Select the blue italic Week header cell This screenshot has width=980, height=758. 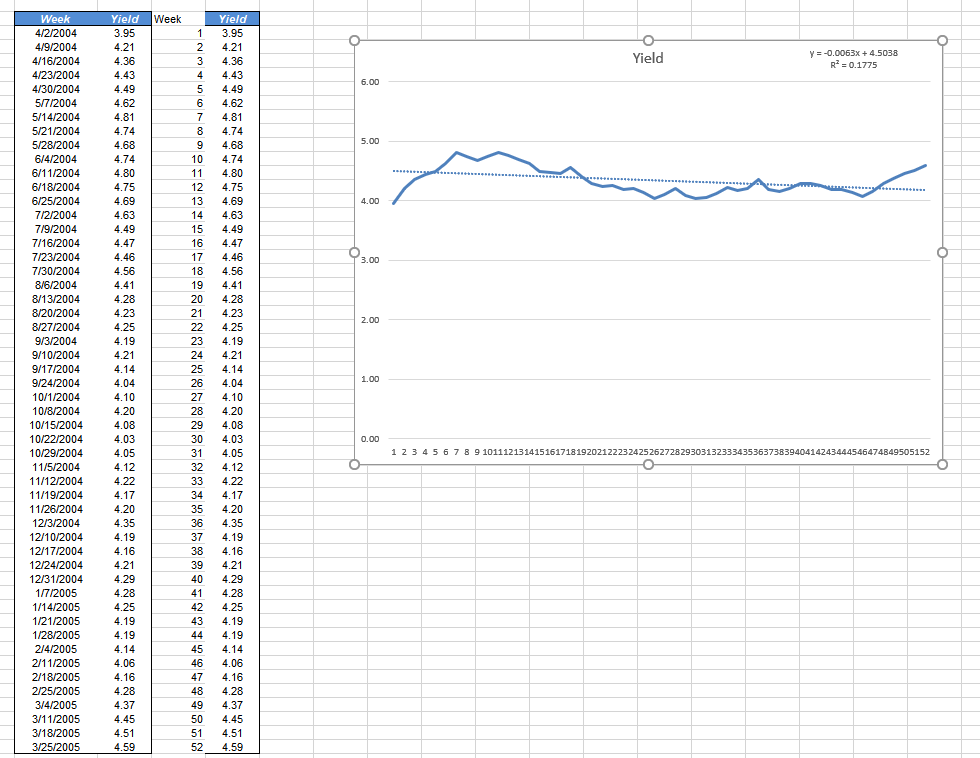56,19
